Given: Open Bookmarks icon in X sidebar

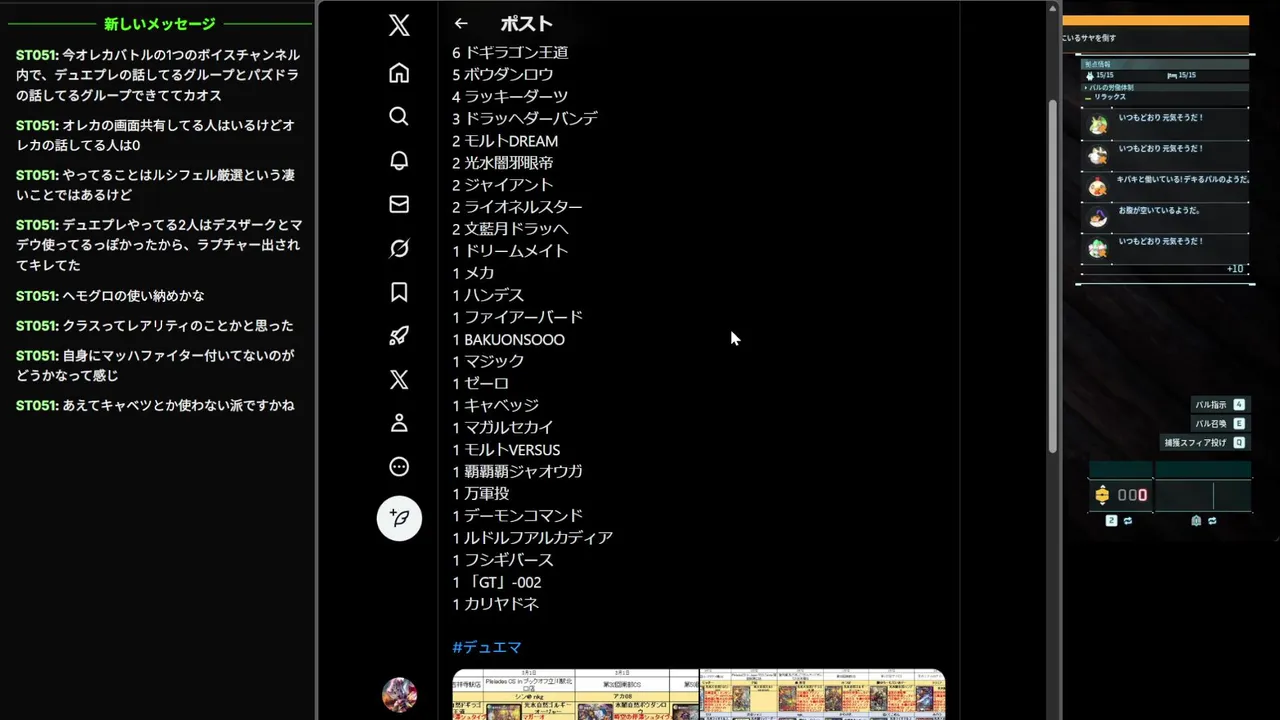Looking at the screenshot, I should point(399,292).
